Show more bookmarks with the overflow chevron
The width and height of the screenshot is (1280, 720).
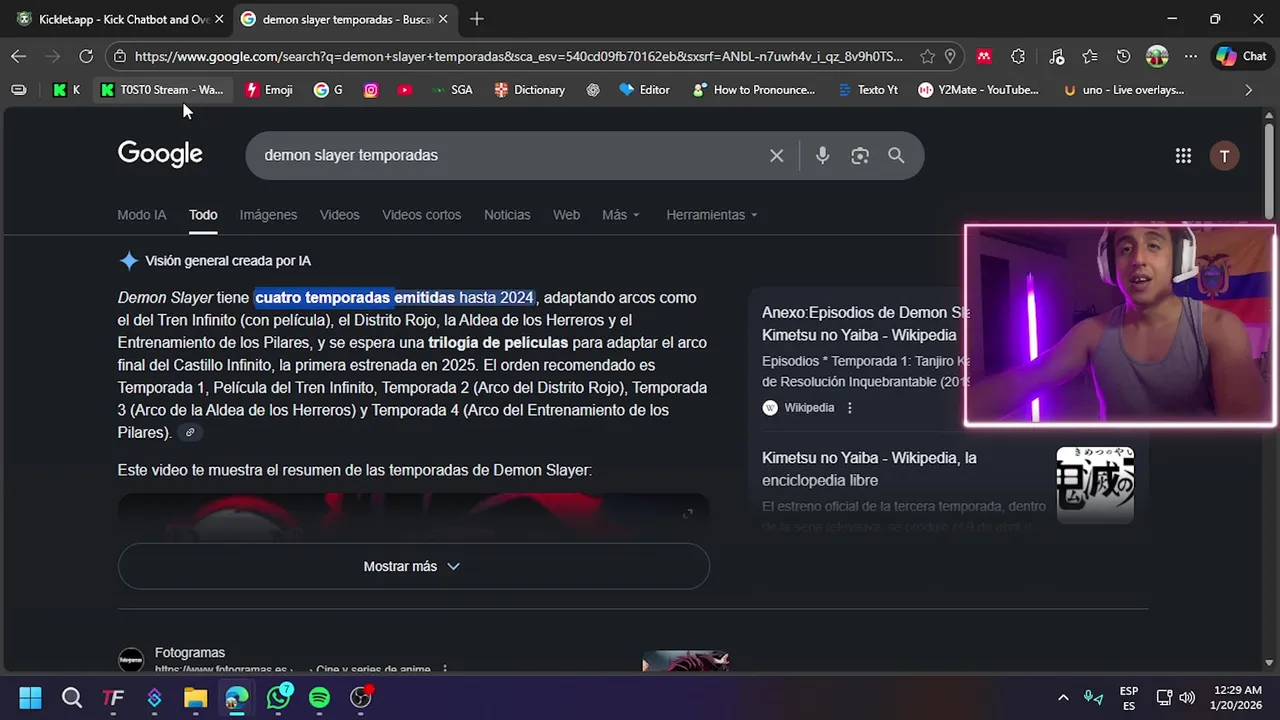point(1247,89)
